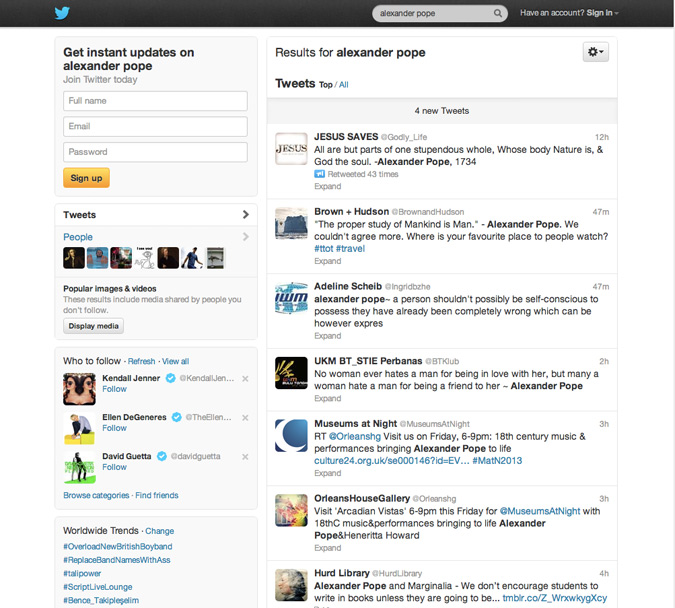This screenshot has height=608, width=675.
Task: Open the settings gear dropdown
Action: coord(596,52)
